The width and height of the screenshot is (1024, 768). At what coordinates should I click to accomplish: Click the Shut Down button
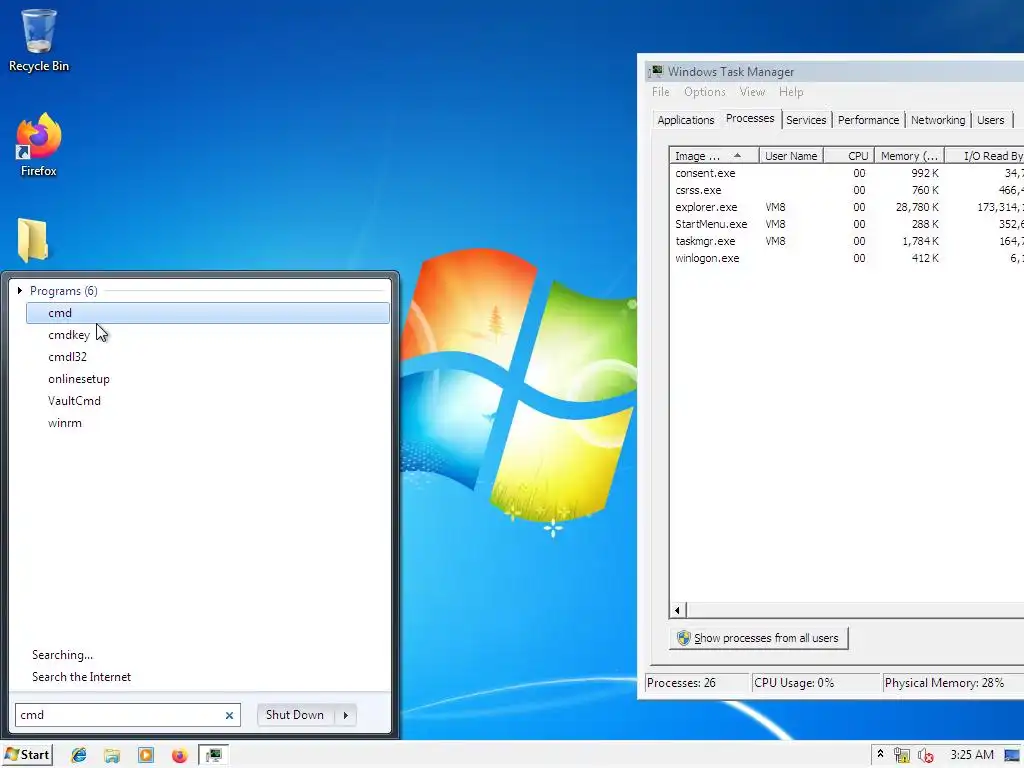tap(295, 715)
